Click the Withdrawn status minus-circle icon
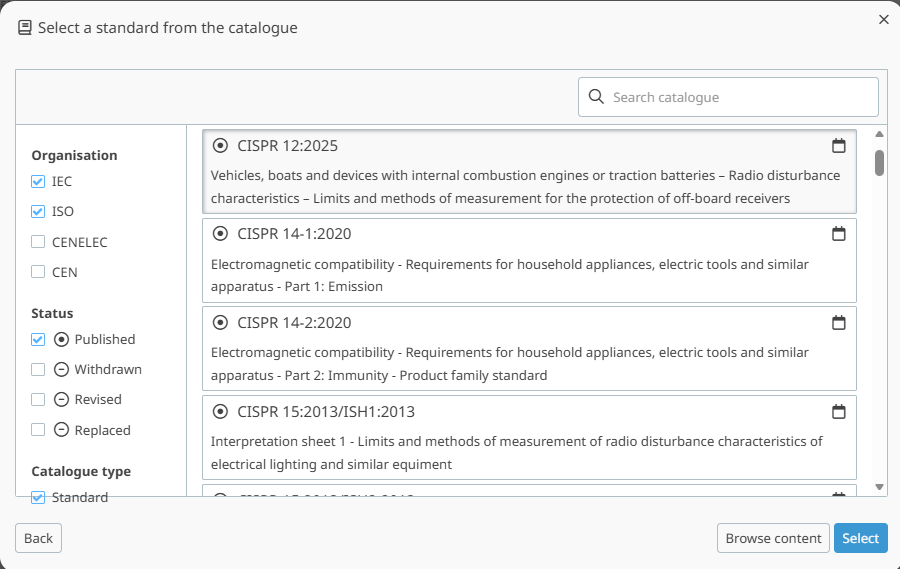 (x=61, y=369)
